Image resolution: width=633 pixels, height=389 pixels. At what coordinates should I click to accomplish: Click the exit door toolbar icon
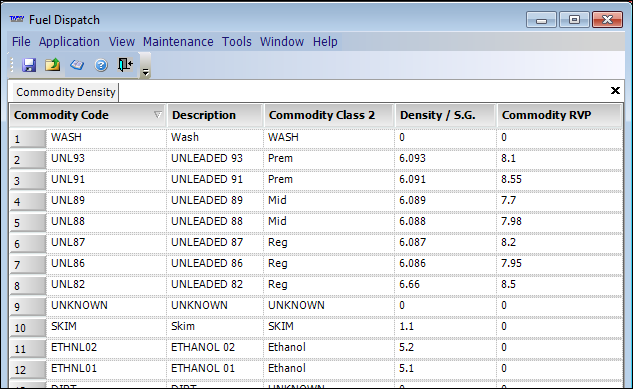[x=125, y=65]
